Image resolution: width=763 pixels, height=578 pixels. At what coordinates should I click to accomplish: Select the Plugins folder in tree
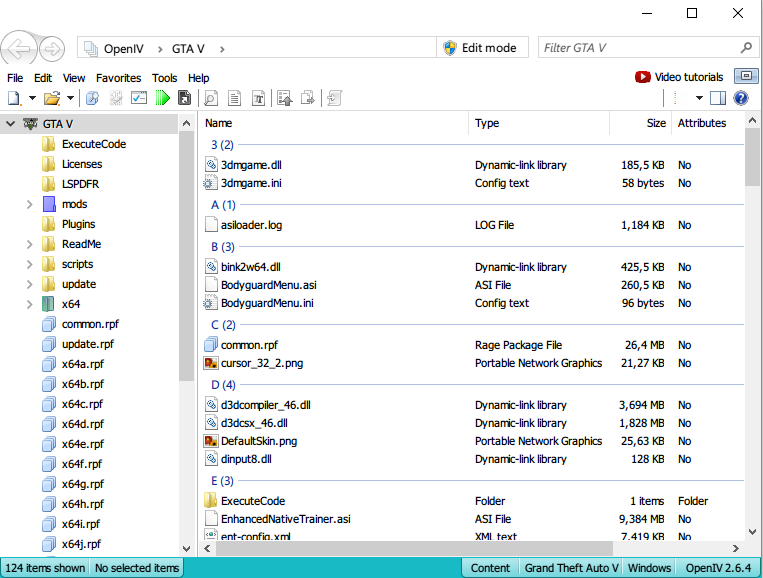[78, 224]
